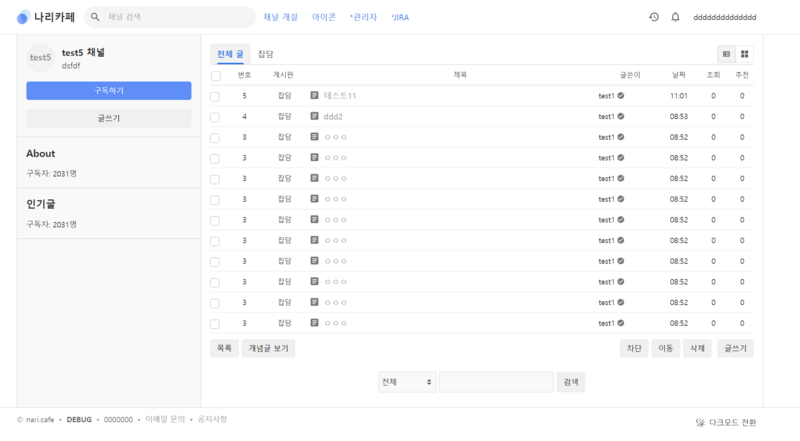Image resolution: width=800 pixels, height=441 pixels.
Task: Open 채널 개설 menu link
Action: (x=280, y=17)
